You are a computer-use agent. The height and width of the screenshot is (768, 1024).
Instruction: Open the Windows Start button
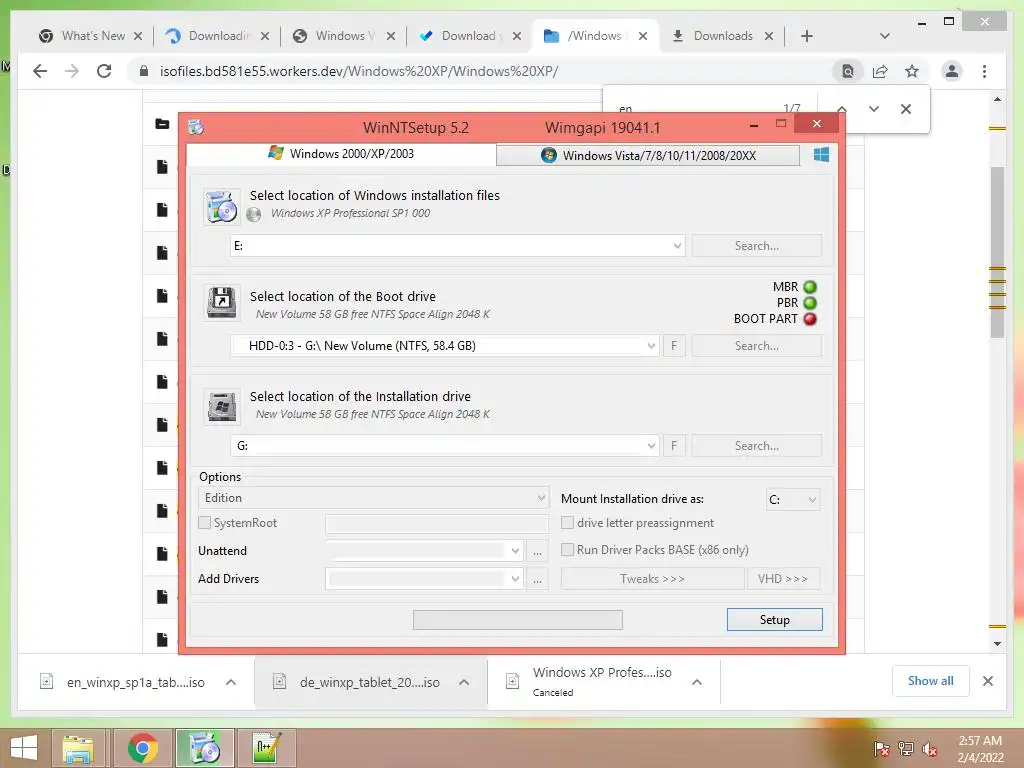click(24, 748)
